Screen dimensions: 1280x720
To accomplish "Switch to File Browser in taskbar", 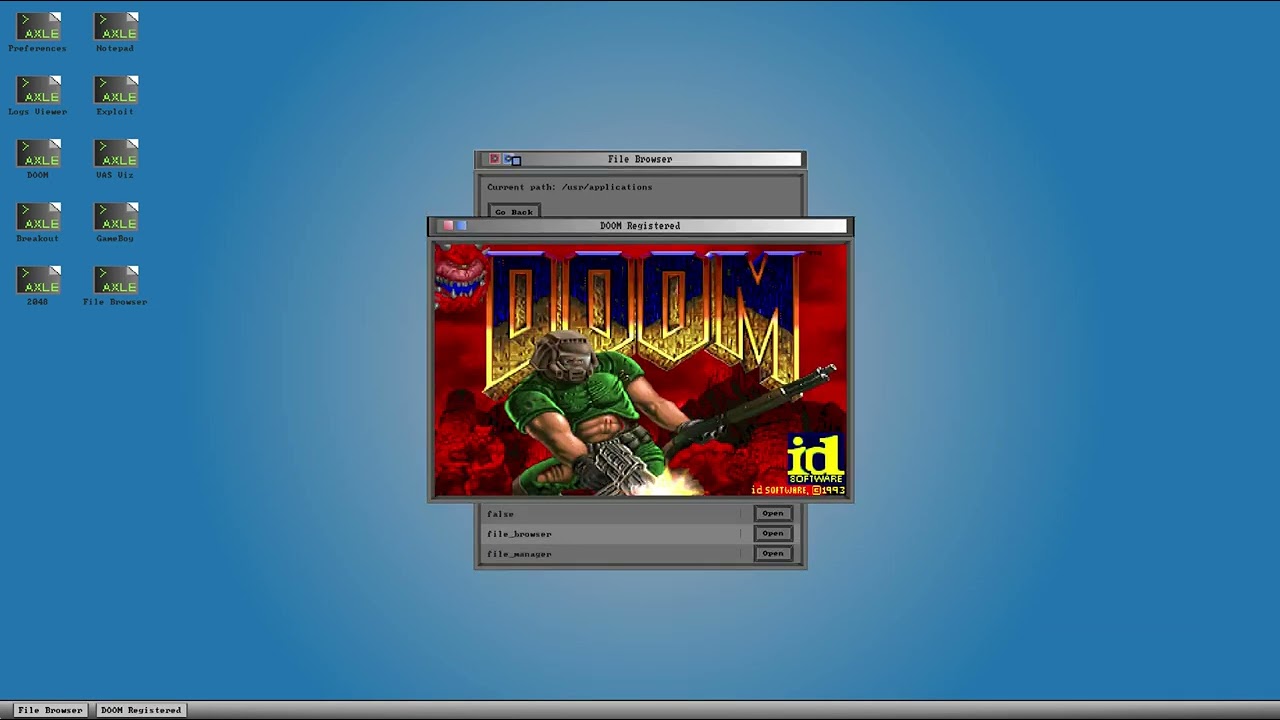I will coord(50,710).
